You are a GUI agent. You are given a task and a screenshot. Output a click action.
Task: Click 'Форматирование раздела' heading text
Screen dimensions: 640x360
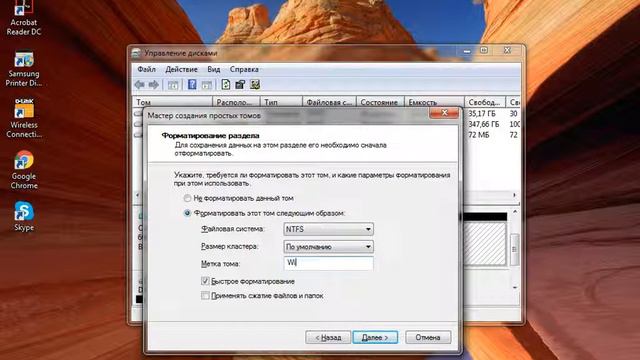click(210, 136)
